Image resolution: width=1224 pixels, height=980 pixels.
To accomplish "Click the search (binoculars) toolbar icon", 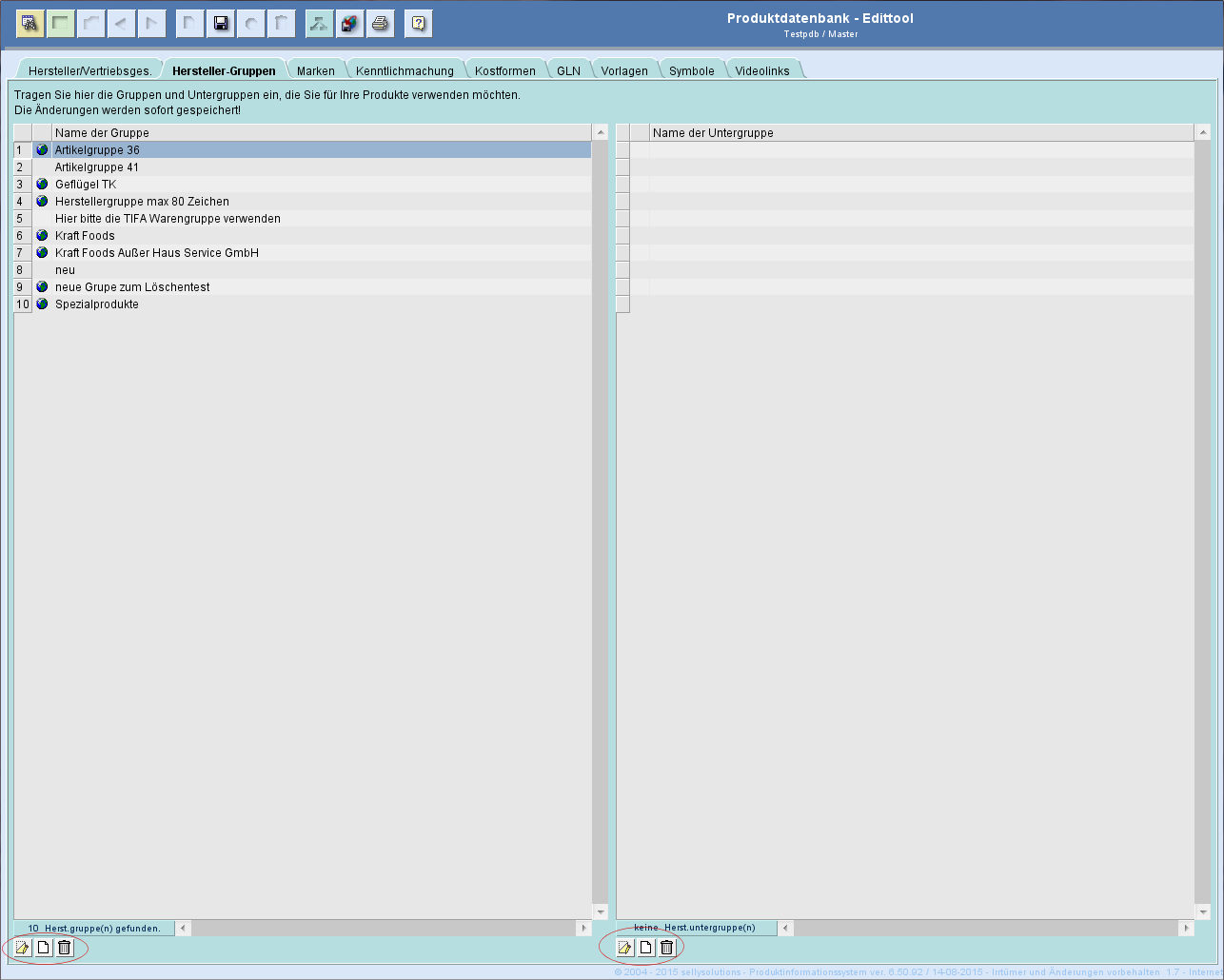I will (x=30, y=24).
